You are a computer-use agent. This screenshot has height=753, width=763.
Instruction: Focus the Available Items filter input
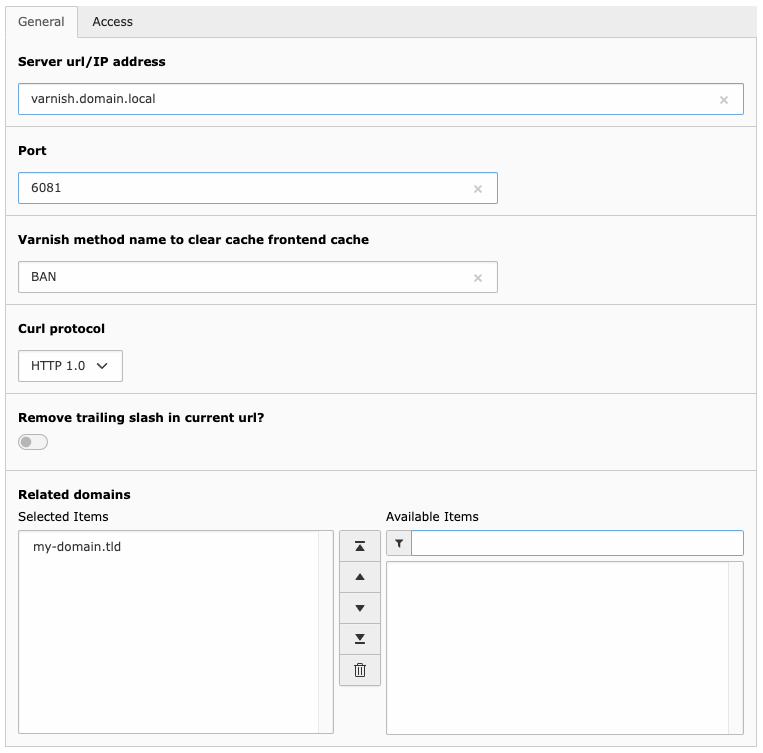point(577,543)
